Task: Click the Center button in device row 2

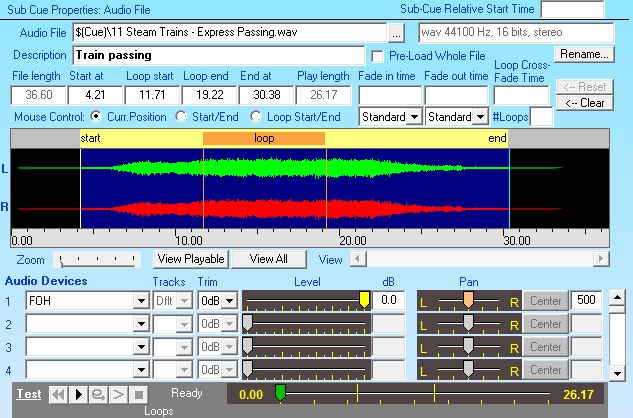Action: 546,324
